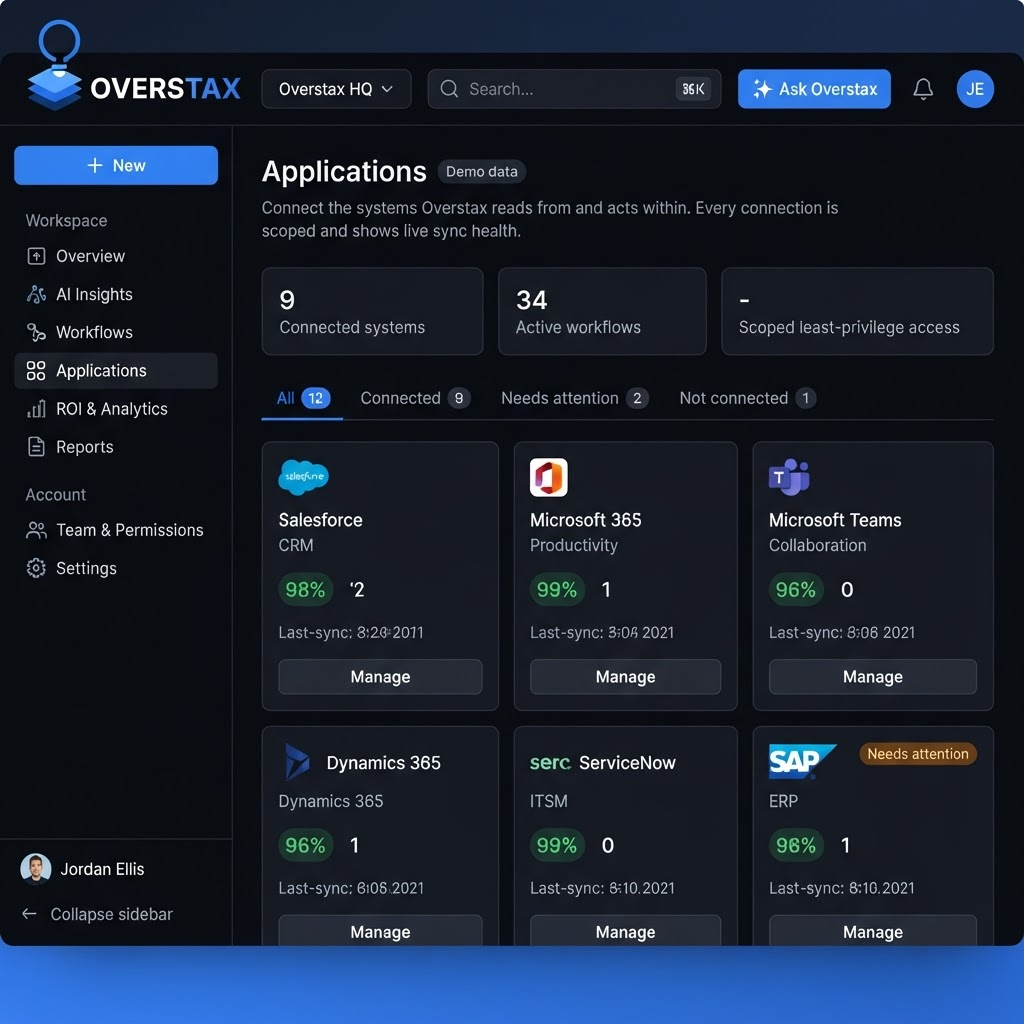Click into the Search field
The image size is (1024, 1024).
coord(574,89)
